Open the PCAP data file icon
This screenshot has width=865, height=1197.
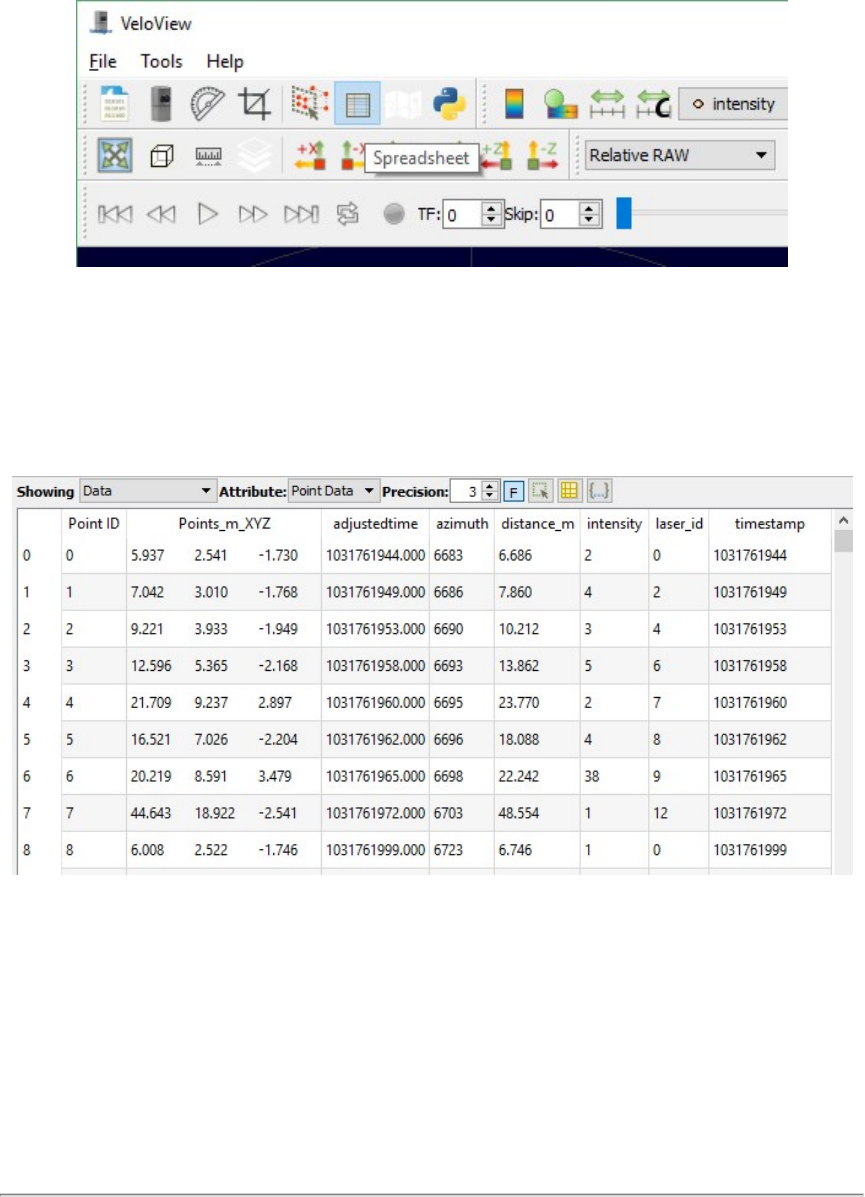[115, 103]
